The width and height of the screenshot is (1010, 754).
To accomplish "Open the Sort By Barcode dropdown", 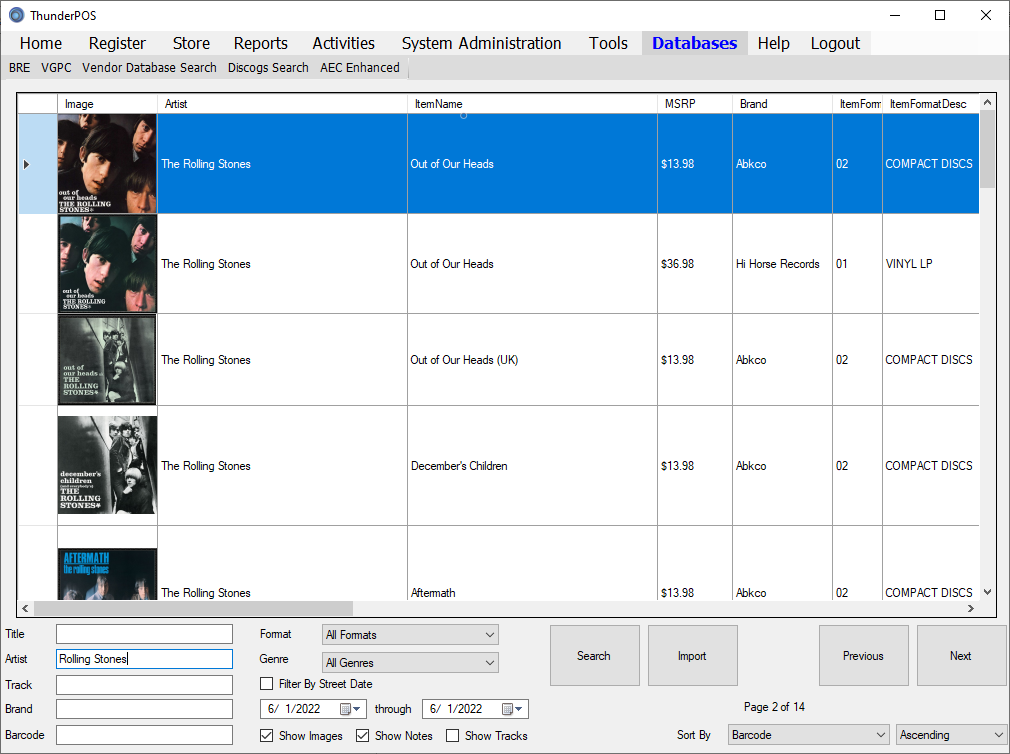I will [807, 735].
